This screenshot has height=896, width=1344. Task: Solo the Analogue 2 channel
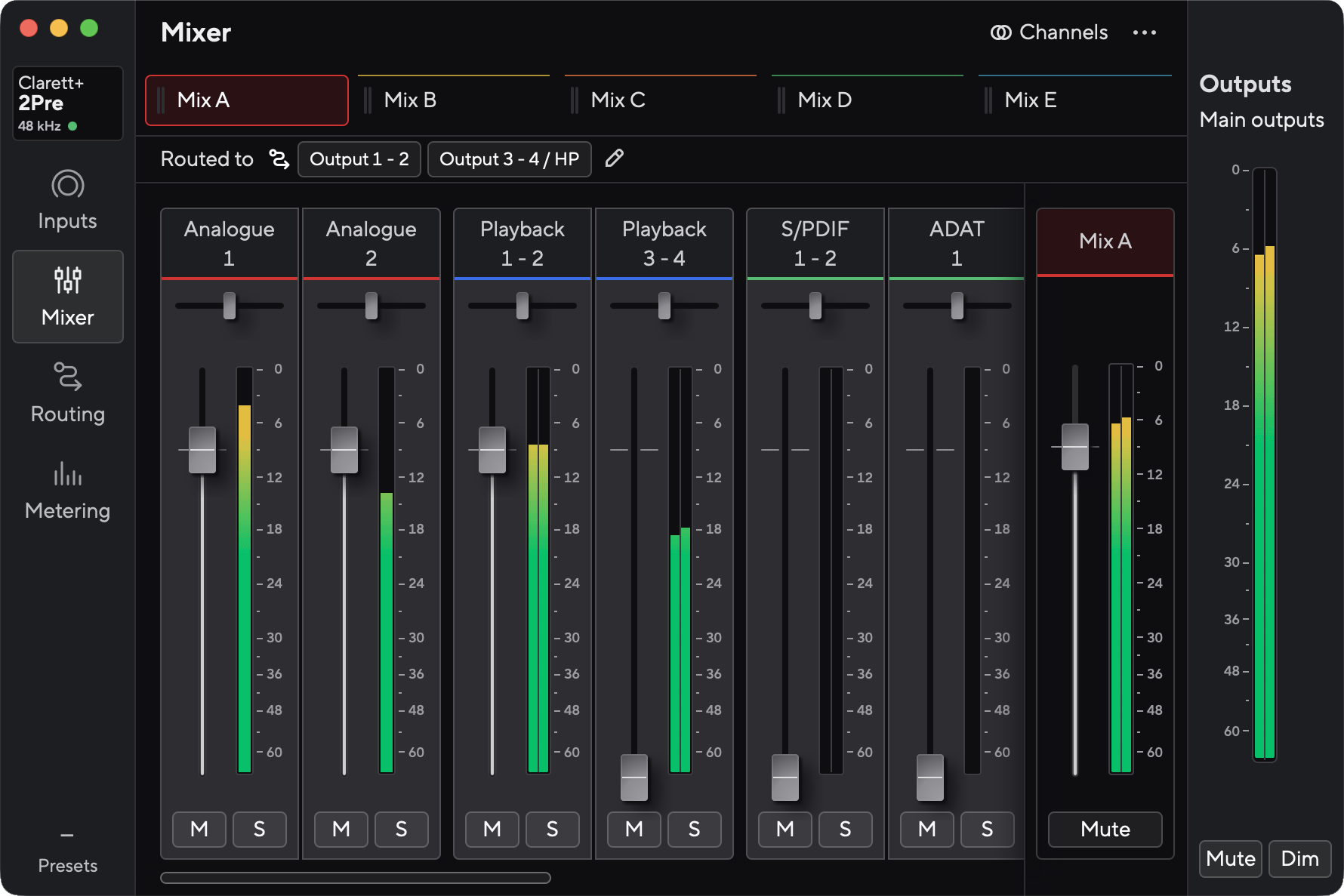[401, 830]
